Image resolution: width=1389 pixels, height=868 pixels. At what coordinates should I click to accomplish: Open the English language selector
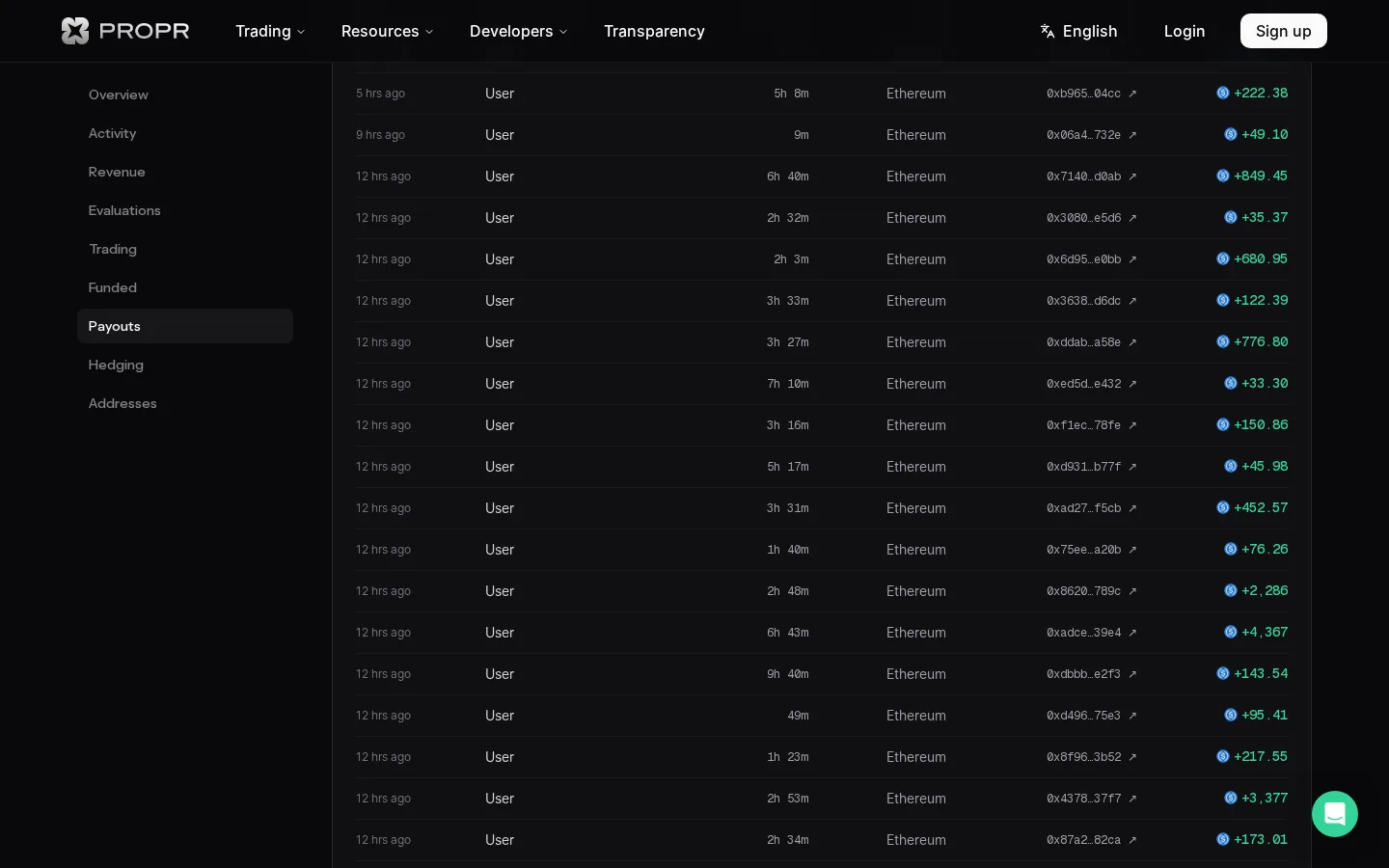[x=1078, y=31]
